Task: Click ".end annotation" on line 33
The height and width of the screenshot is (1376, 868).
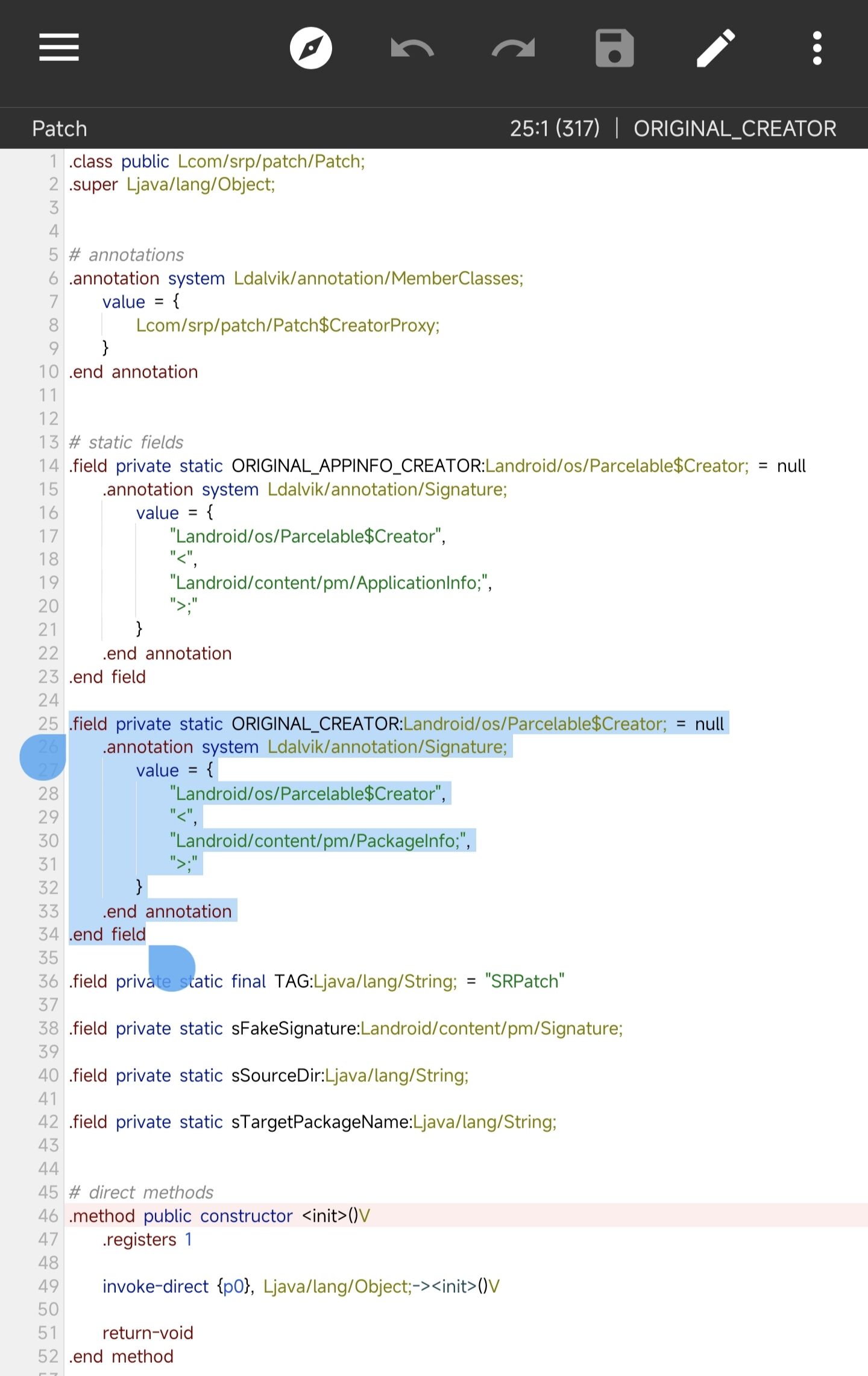Action: 167,912
